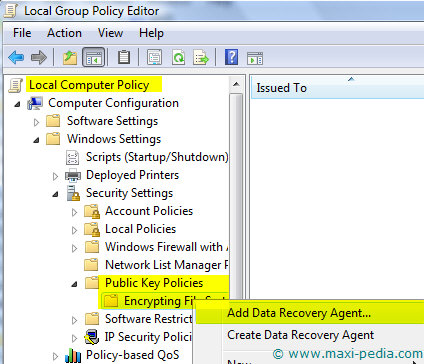Click the Windows Firewall folder icon
Viewport: 424px width, 364px height.
pyautogui.click(x=92, y=247)
